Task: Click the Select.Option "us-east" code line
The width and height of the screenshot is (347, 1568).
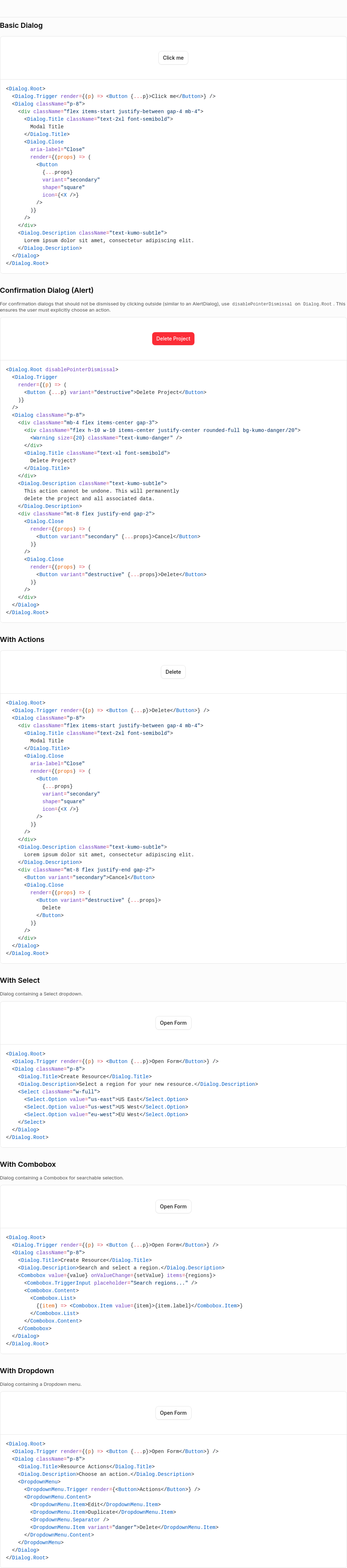Action: point(106,1099)
